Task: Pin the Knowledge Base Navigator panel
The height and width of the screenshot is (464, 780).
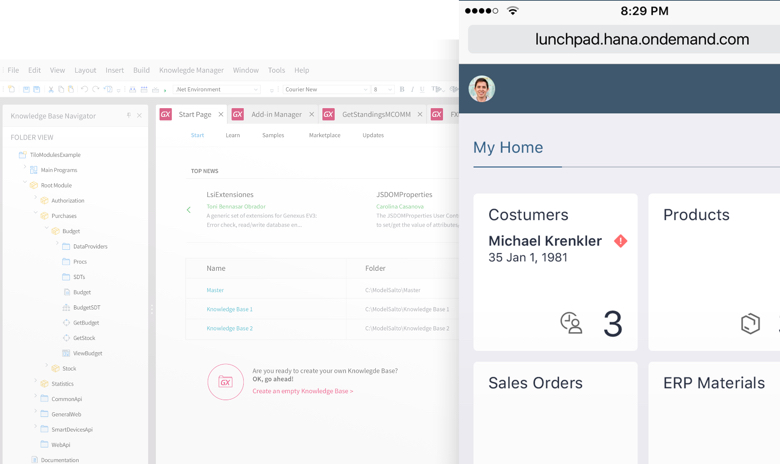Action: tap(129, 115)
